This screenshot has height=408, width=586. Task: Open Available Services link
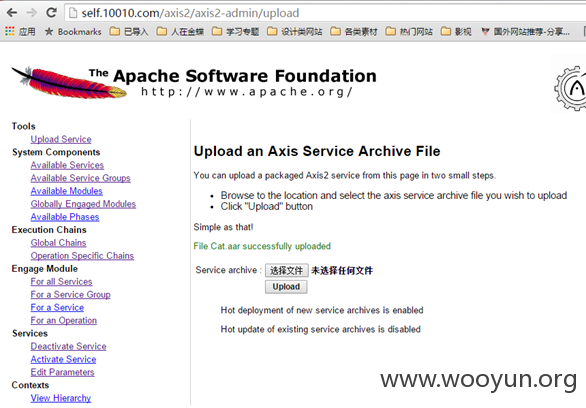coord(67,165)
